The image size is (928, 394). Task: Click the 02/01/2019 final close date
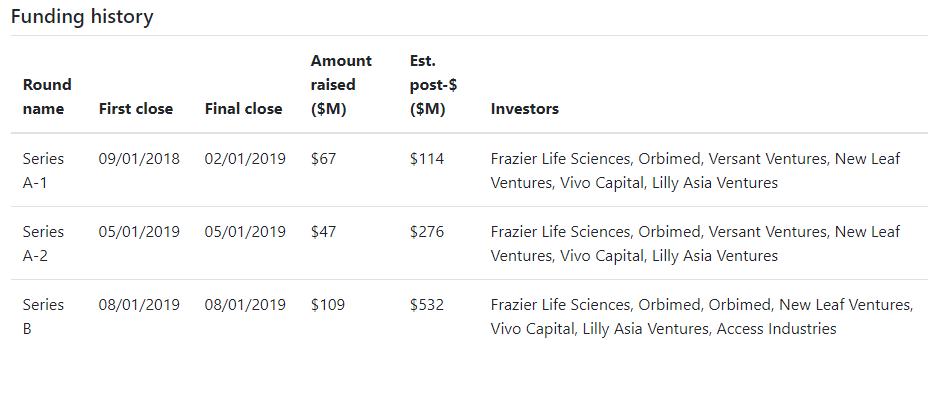(245, 159)
